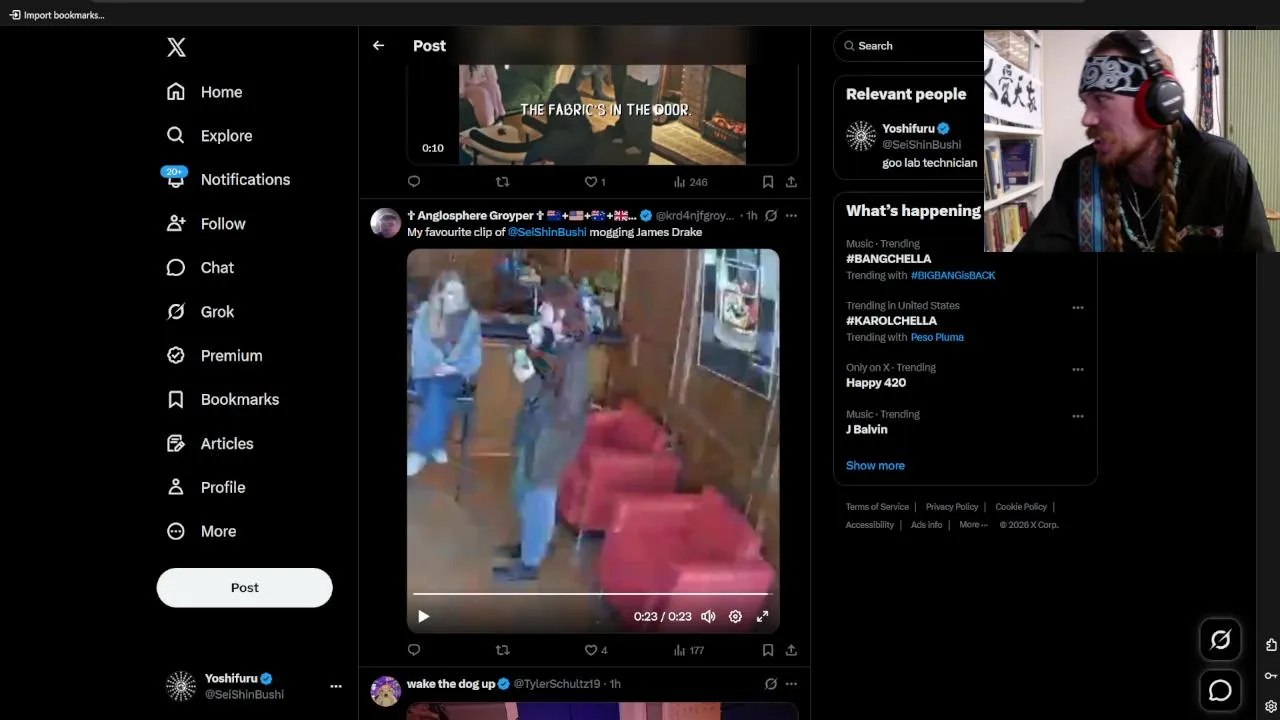Click the Articles icon in sidebar
The image size is (1280, 720).
[176, 443]
